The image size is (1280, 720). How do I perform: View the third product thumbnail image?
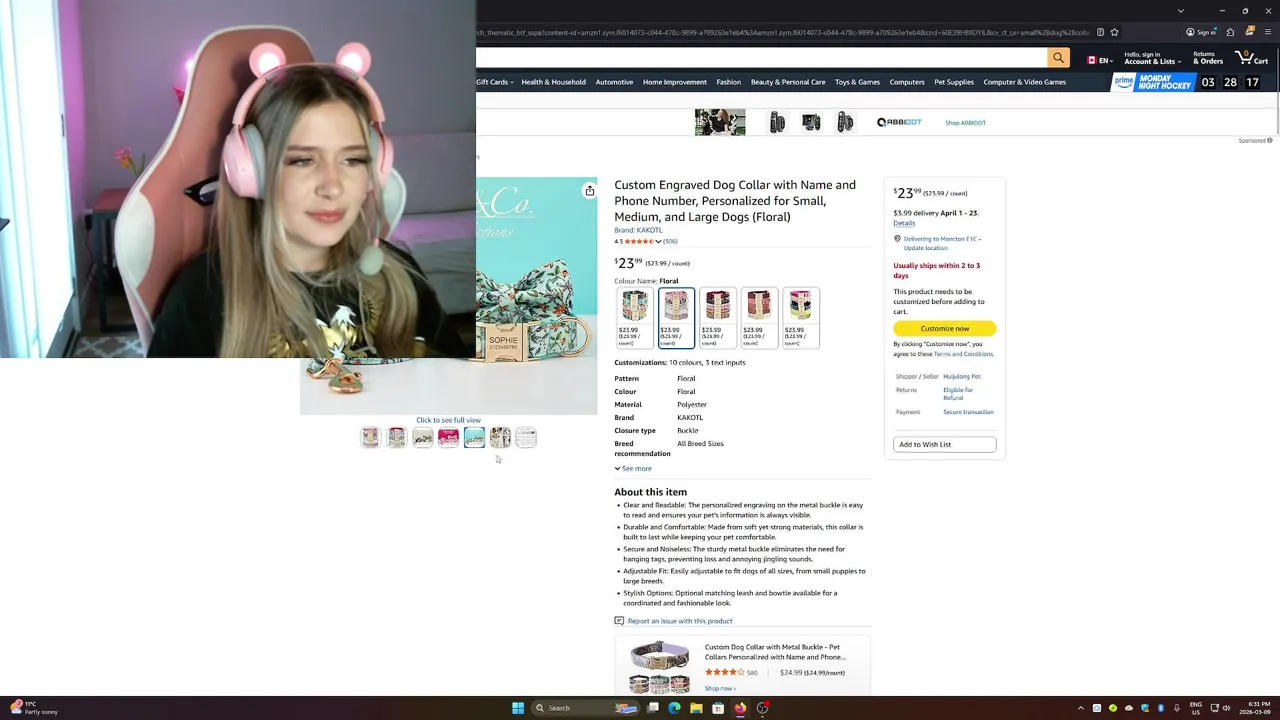tap(423, 437)
